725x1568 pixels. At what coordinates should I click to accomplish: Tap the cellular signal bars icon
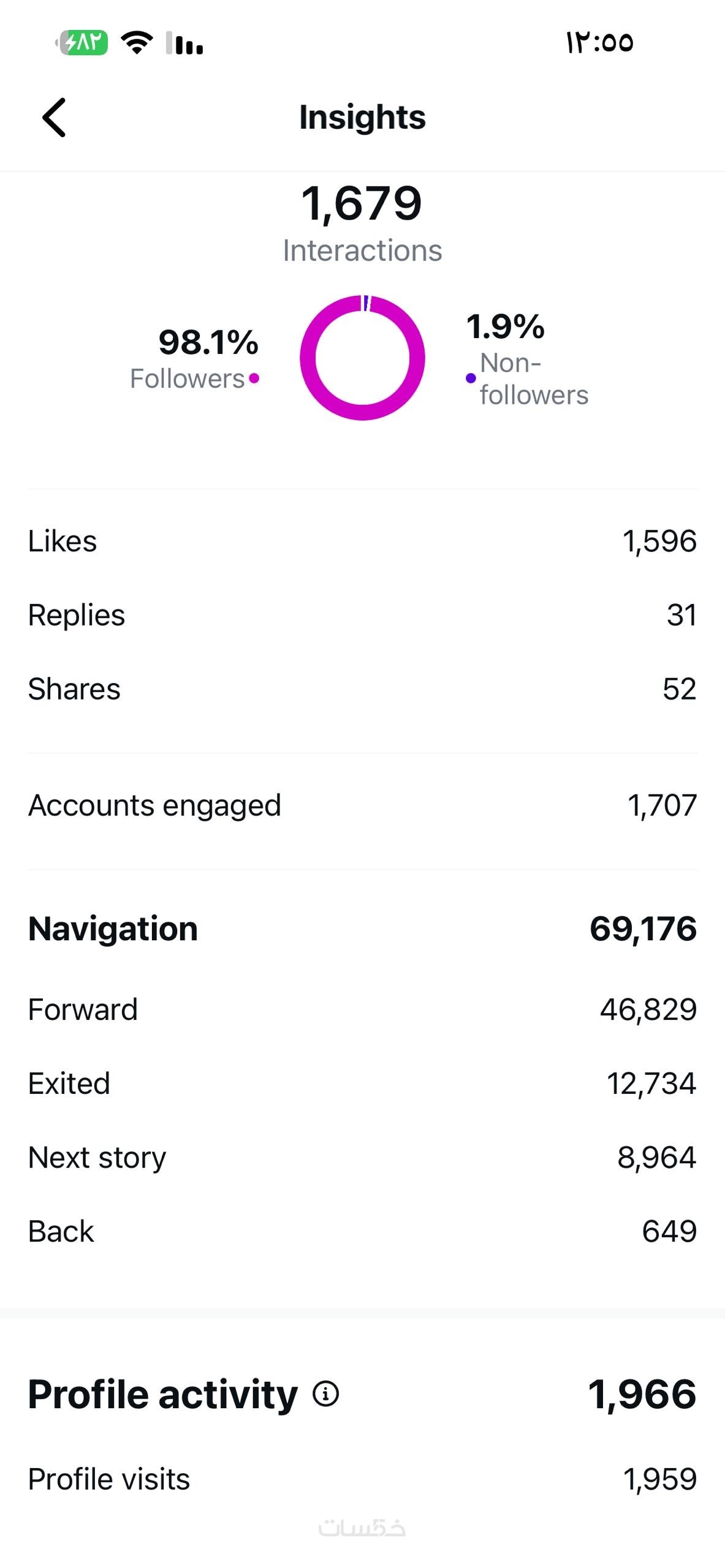click(x=185, y=43)
